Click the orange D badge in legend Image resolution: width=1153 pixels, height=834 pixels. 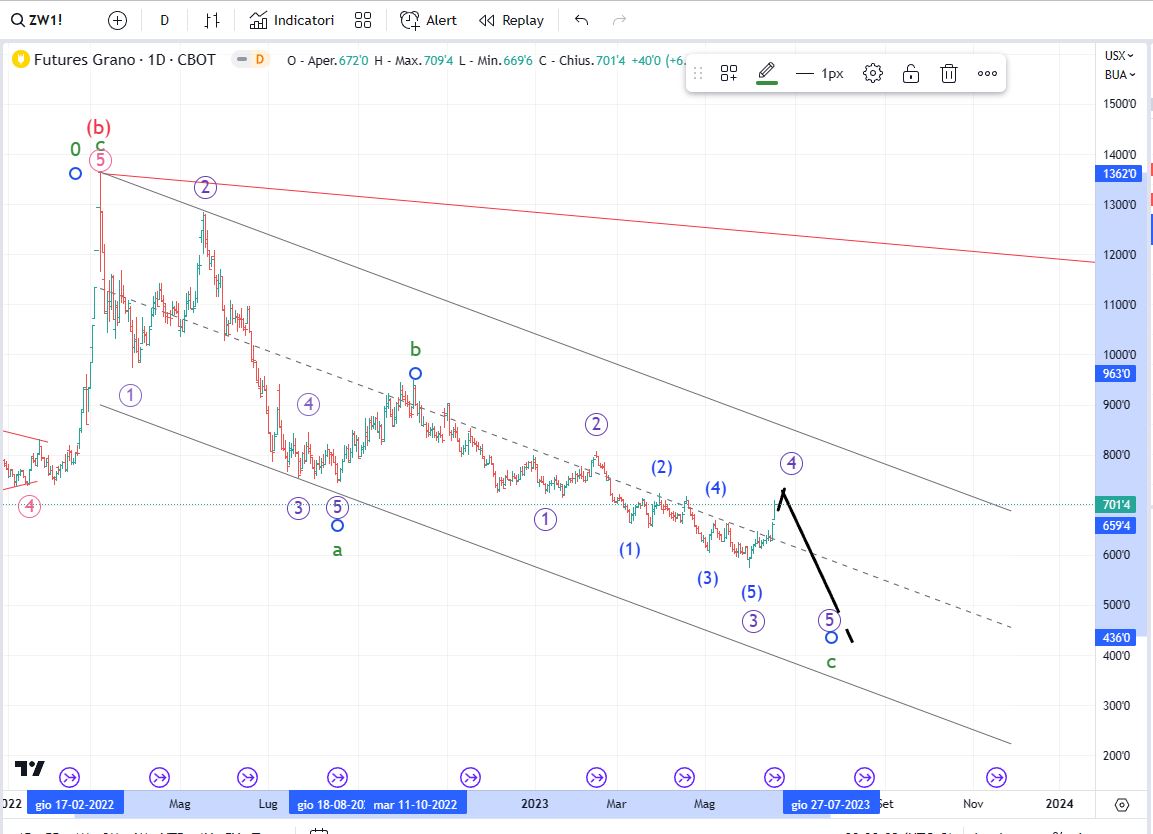coord(260,59)
